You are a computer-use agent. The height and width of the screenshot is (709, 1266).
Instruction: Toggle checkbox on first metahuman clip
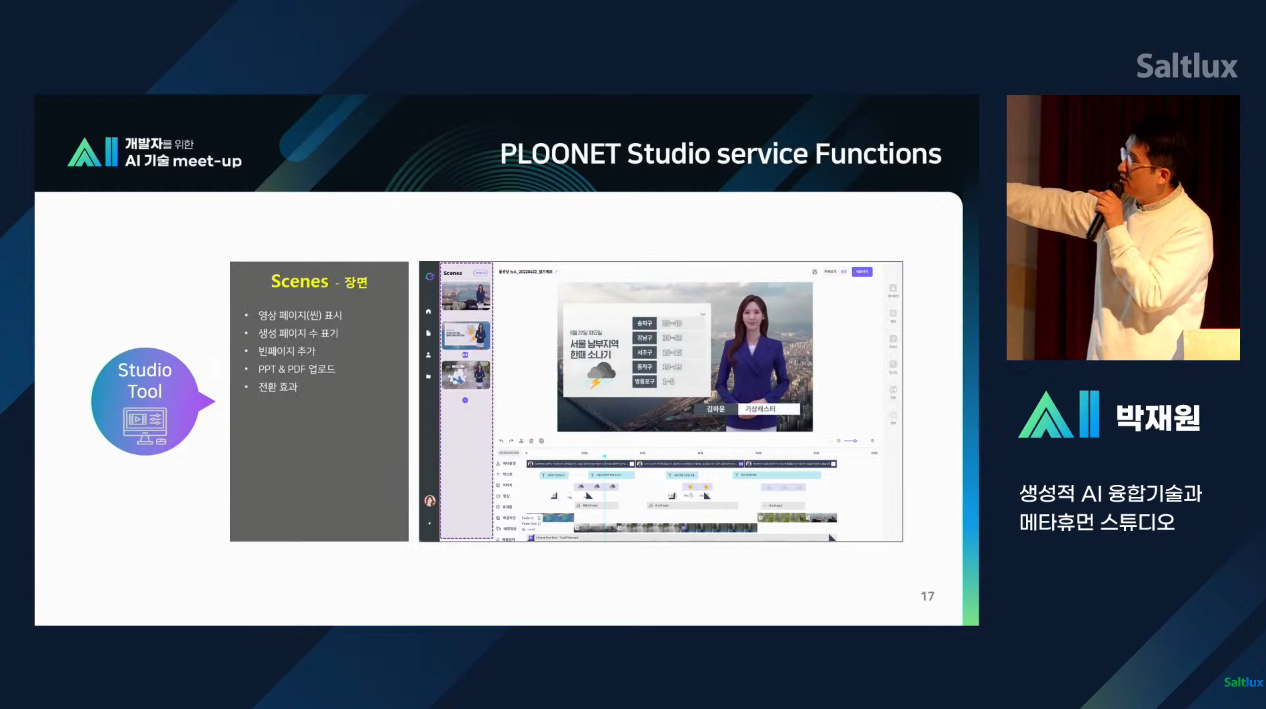click(x=632, y=464)
